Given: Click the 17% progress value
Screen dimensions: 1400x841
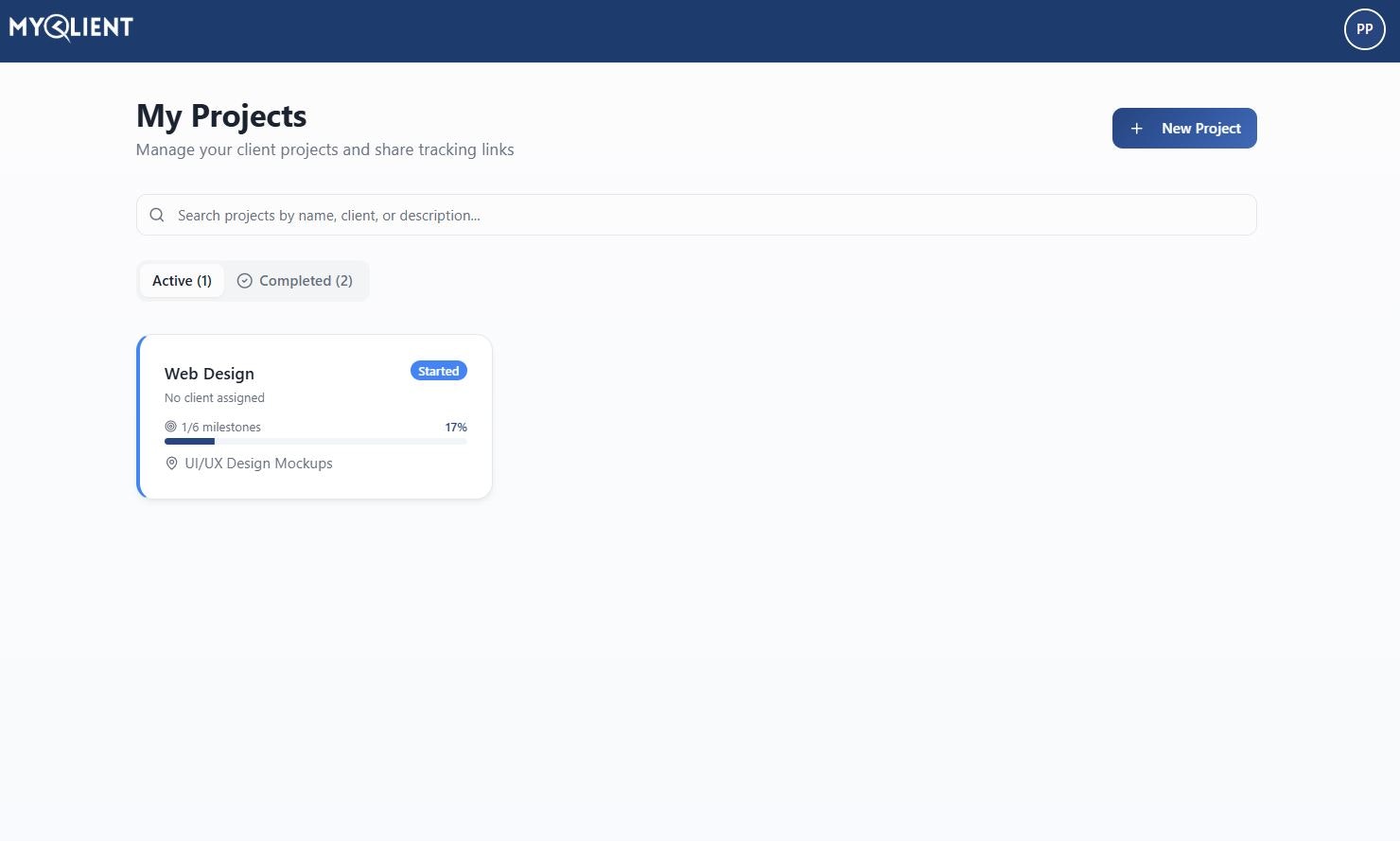Looking at the screenshot, I should pyautogui.click(x=456, y=428).
